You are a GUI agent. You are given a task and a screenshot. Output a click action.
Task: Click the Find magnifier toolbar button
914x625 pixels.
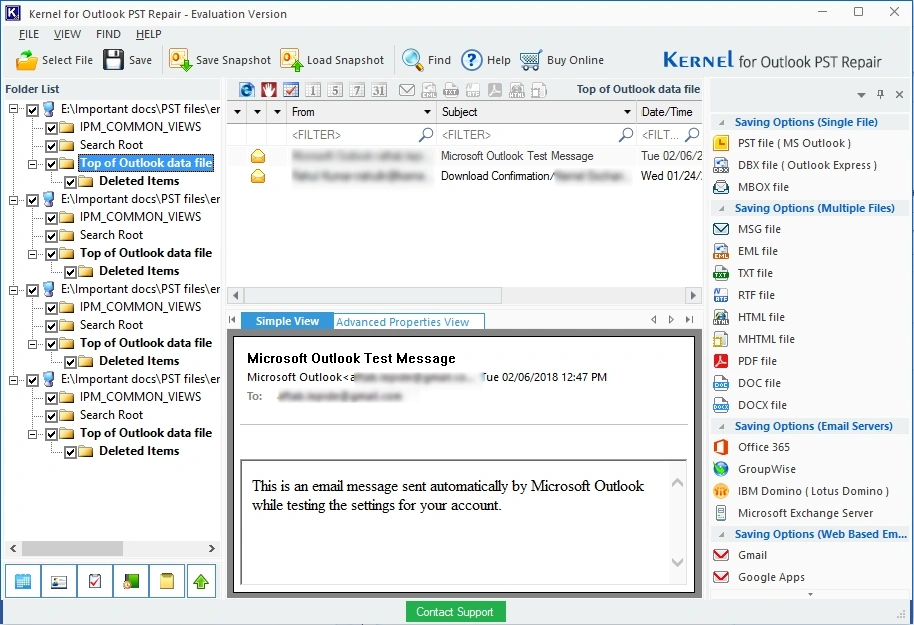427,60
